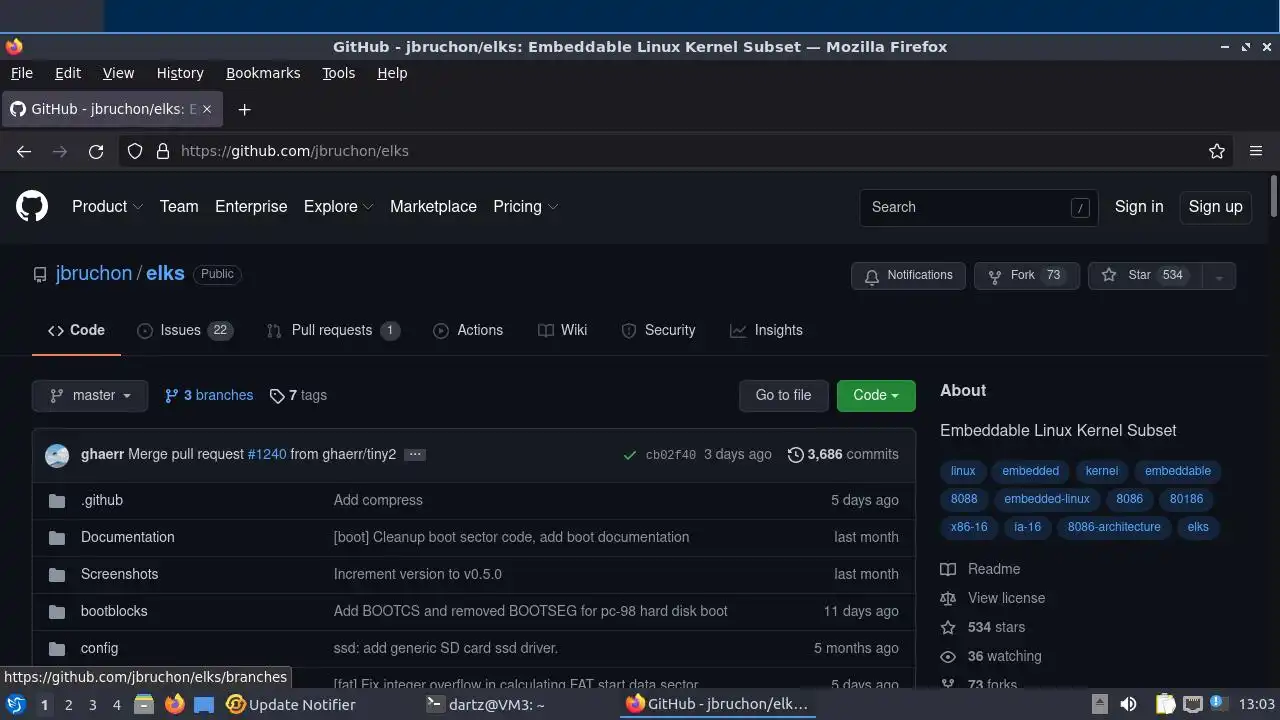
Task: Open the Bookmarks menu
Action: (263, 73)
